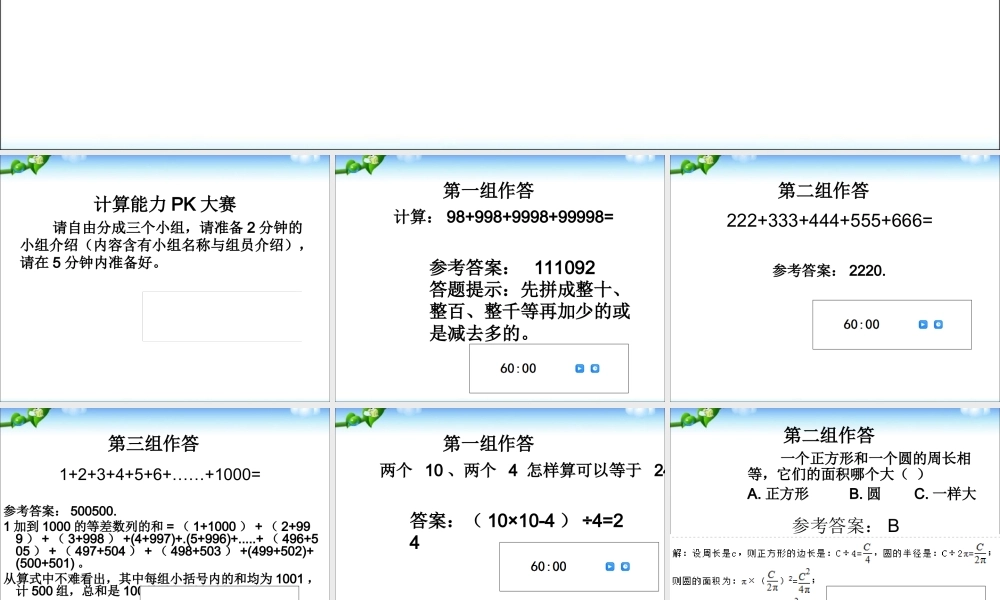Start the countdown on the 10×10-4 answer slide
This screenshot has width=1000, height=600.
coord(609,566)
